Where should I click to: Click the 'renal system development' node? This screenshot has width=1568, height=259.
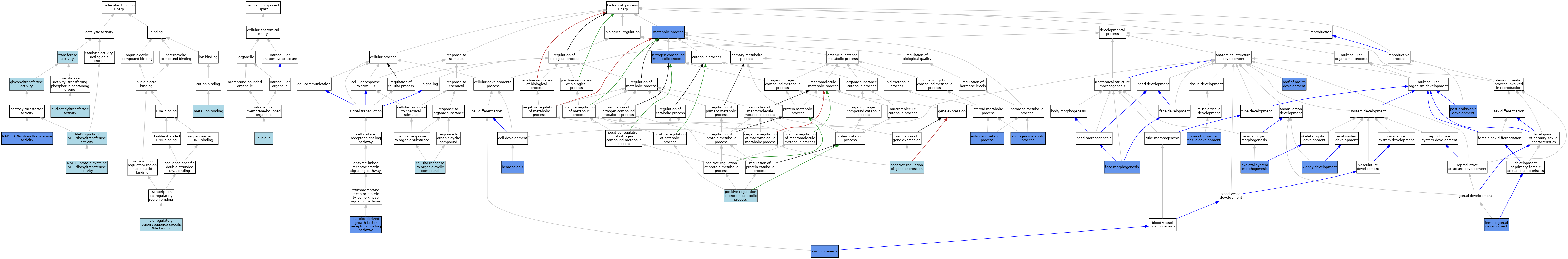pyautogui.click(x=1346, y=138)
